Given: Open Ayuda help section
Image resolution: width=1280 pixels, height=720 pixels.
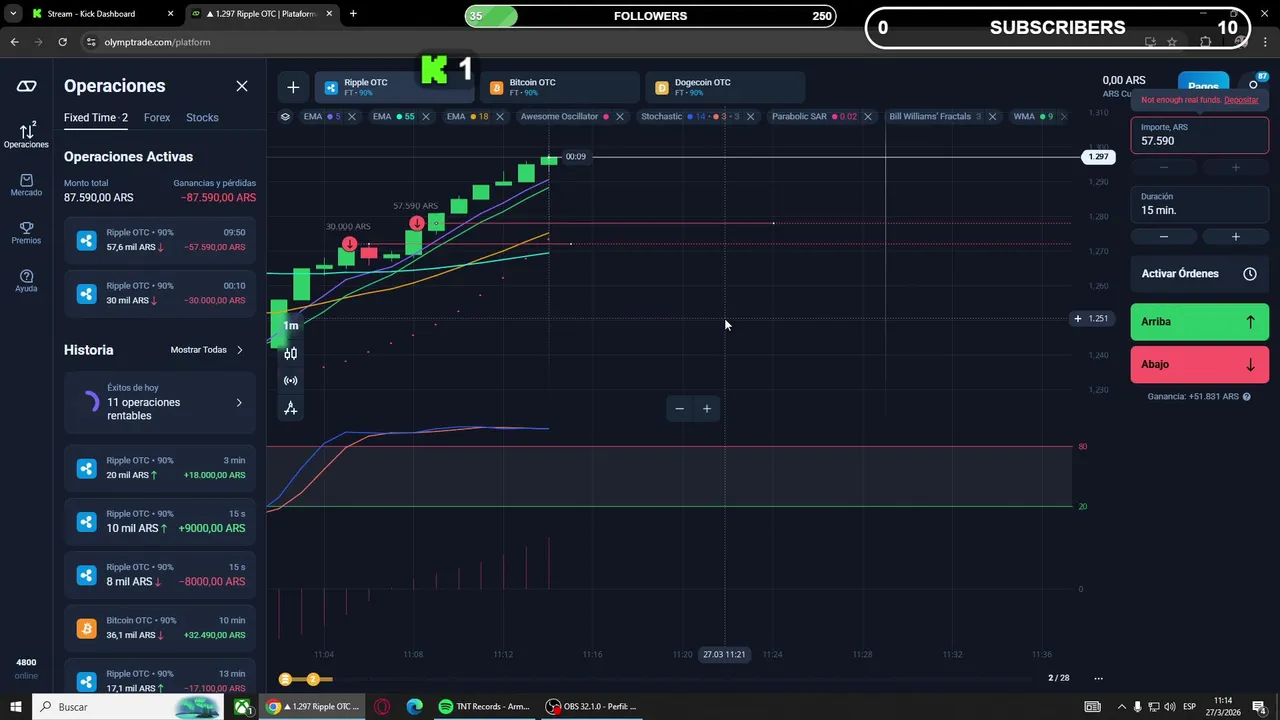Looking at the screenshot, I should coord(26,281).
